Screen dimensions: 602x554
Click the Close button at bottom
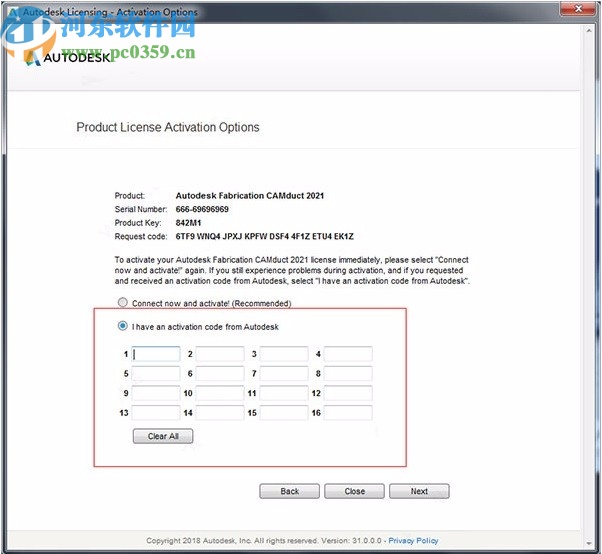354,491
